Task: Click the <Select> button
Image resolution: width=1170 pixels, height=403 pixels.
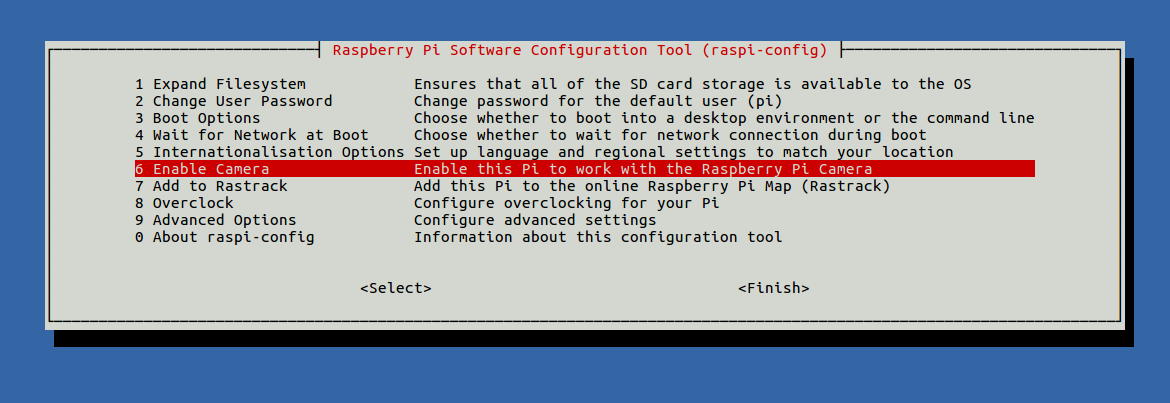Action: 395,288
